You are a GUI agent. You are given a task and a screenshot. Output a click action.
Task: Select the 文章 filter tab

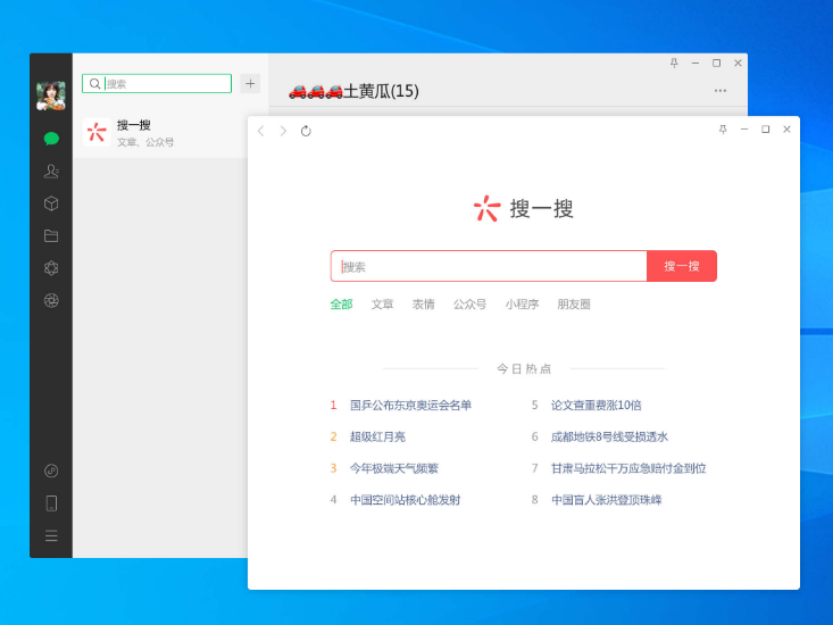coord(382,304)
